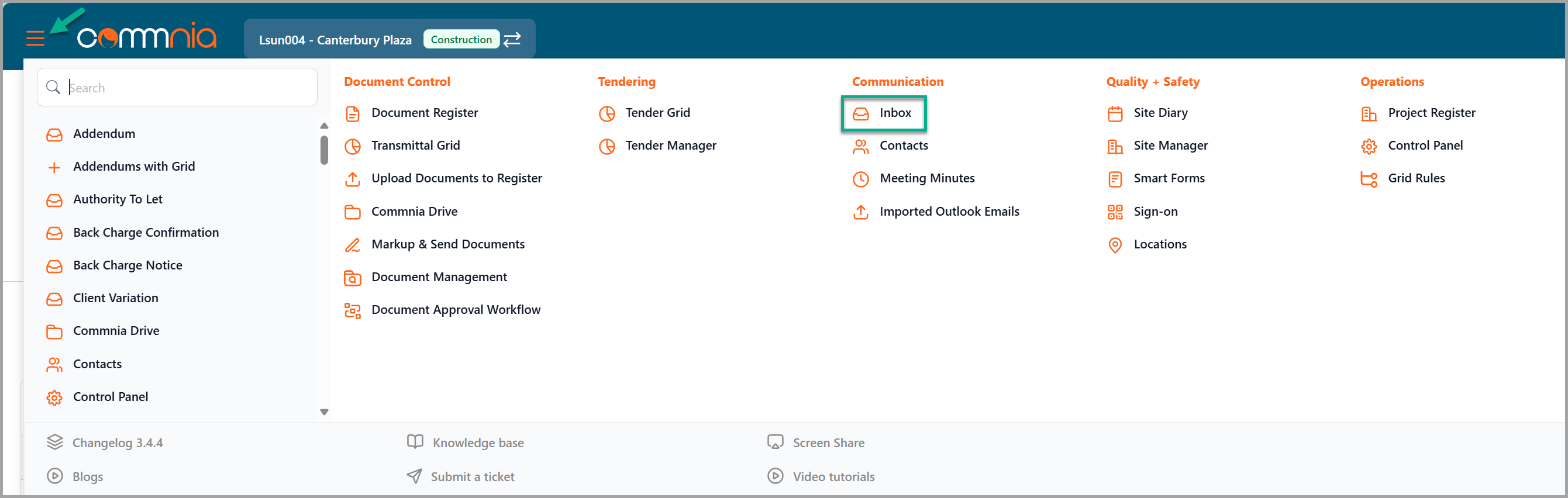Click in the Search field
This screenshot has height=498, width=1568.
click(177, 88)
